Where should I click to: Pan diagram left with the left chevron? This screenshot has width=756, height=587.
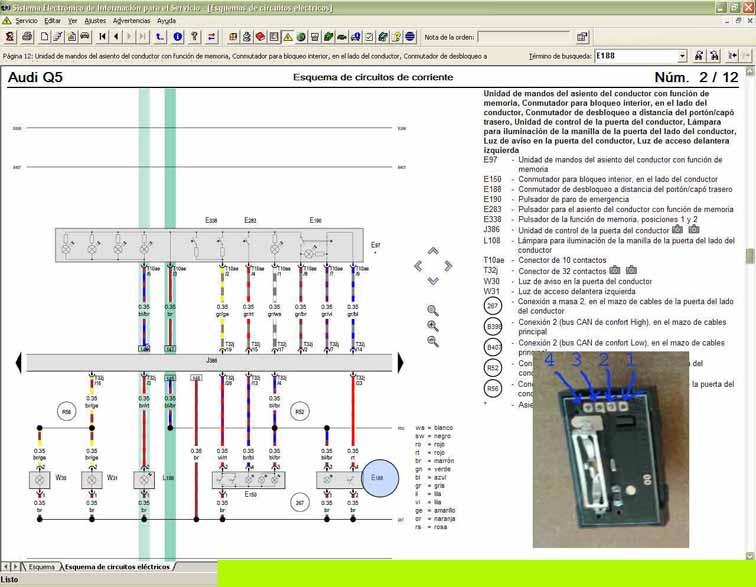[418, 266]
